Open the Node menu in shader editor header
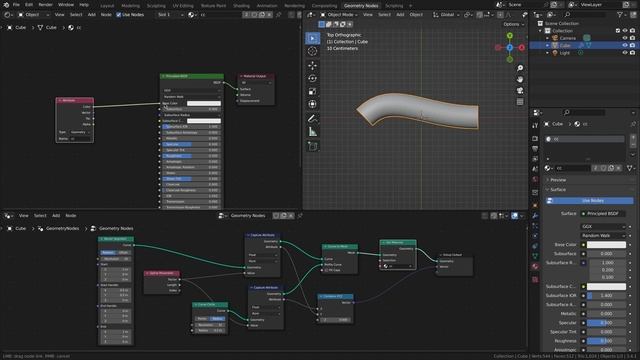This screenshot has width=640, height=360. [106, 15]
